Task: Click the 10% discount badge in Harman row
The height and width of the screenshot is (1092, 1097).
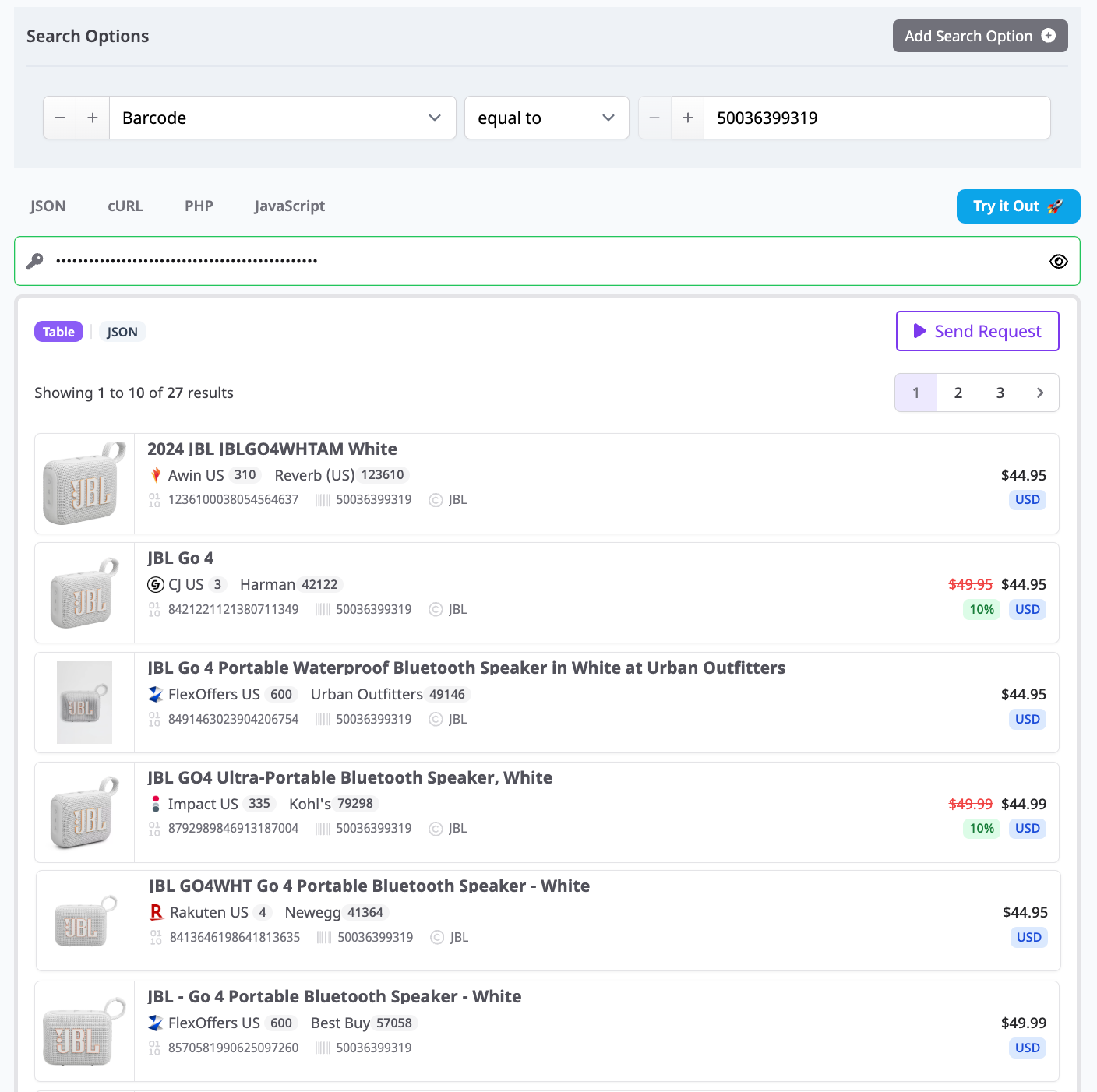Action: click(x=982, y=609)
